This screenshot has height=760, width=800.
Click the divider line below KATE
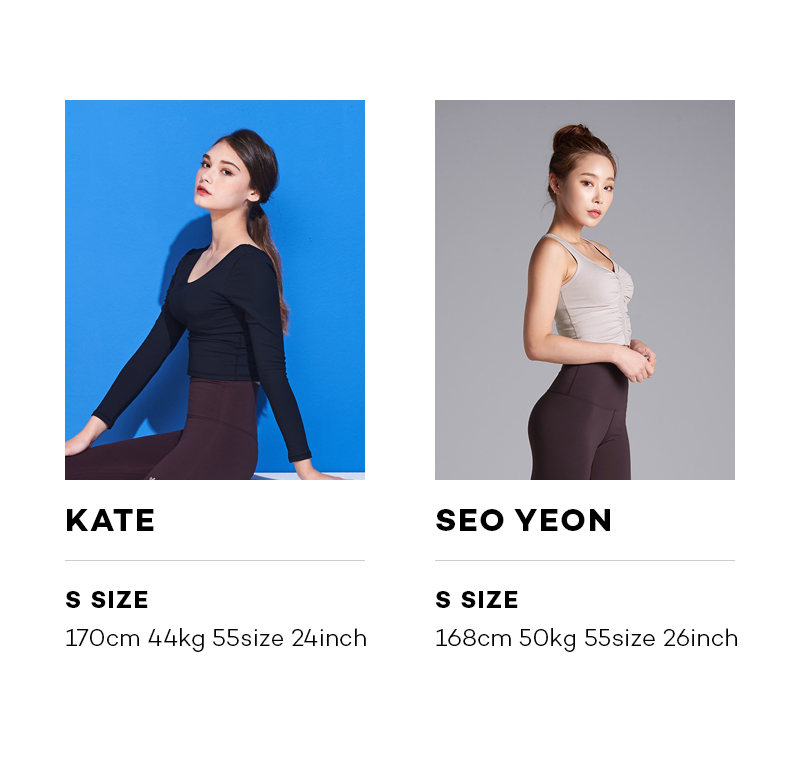pyautogui.click(x=215, y=560)
